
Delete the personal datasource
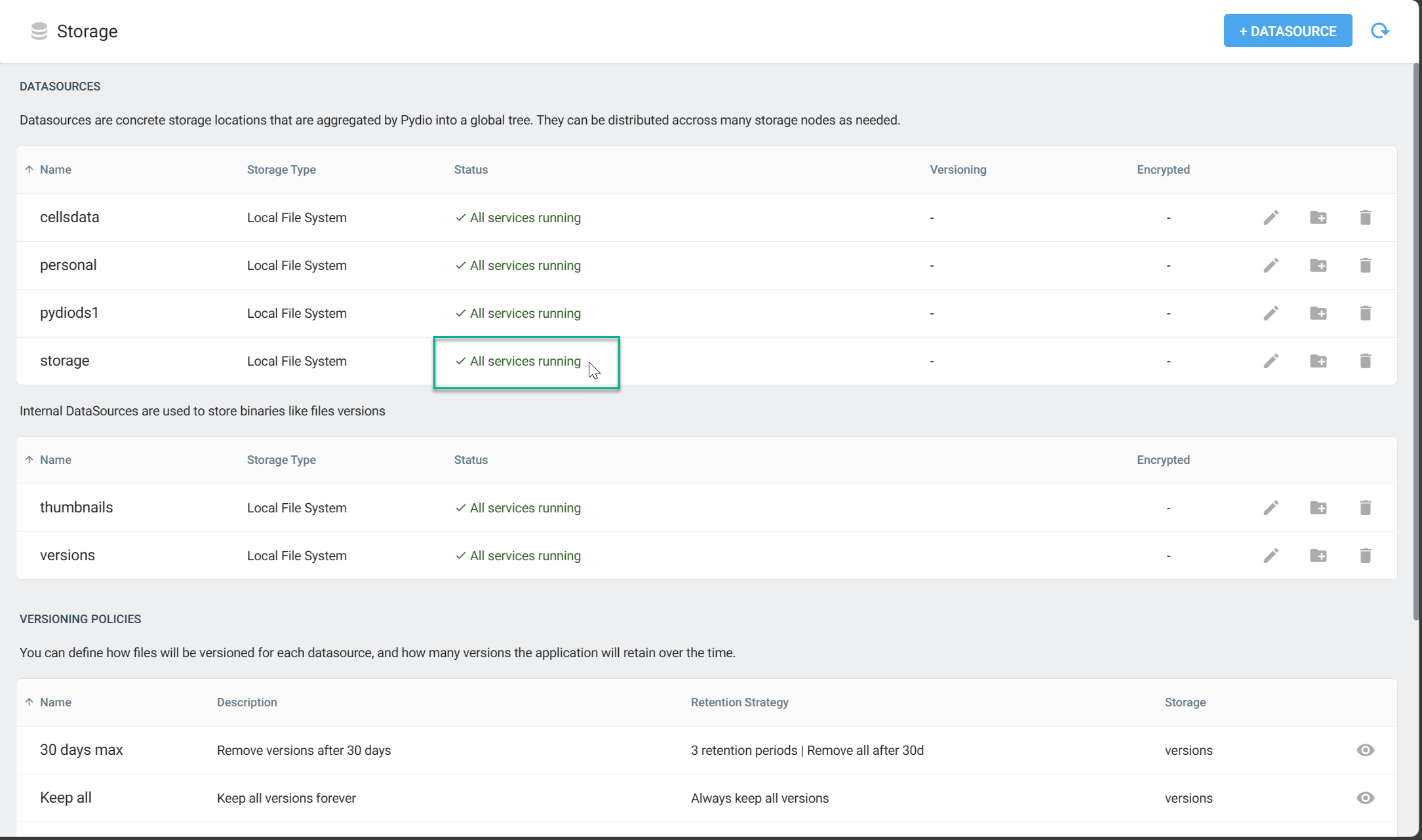coord(1366,265)
